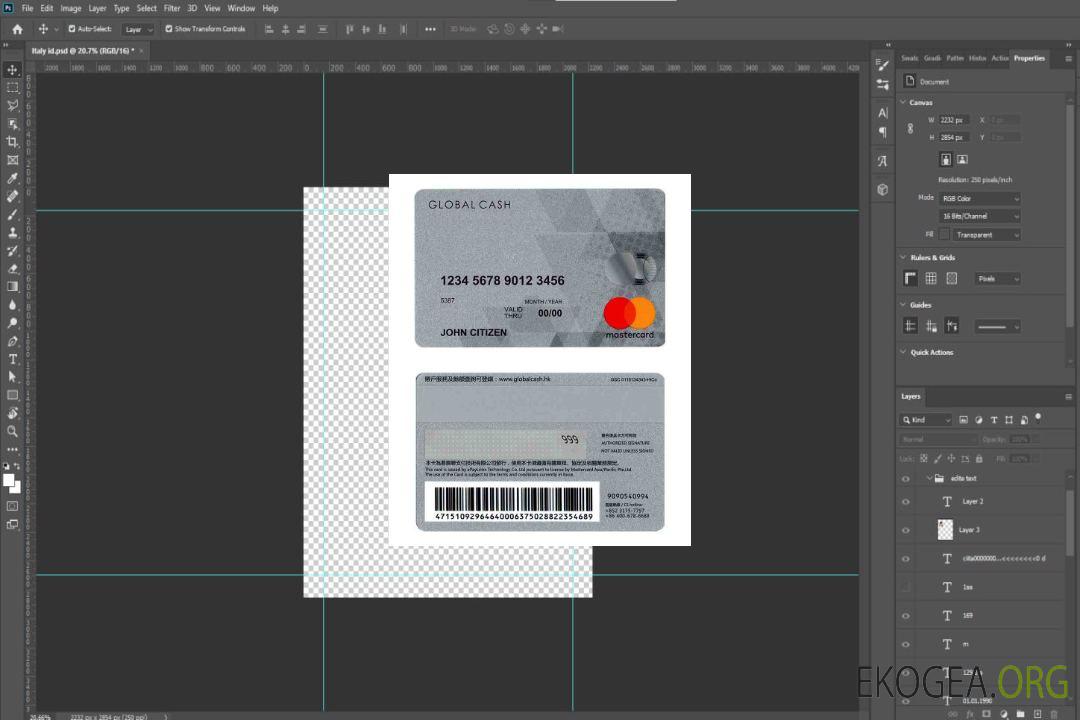Set canvas to portrait orientation
Viewport: 1080px width, 720px height.
click(946, 160)
